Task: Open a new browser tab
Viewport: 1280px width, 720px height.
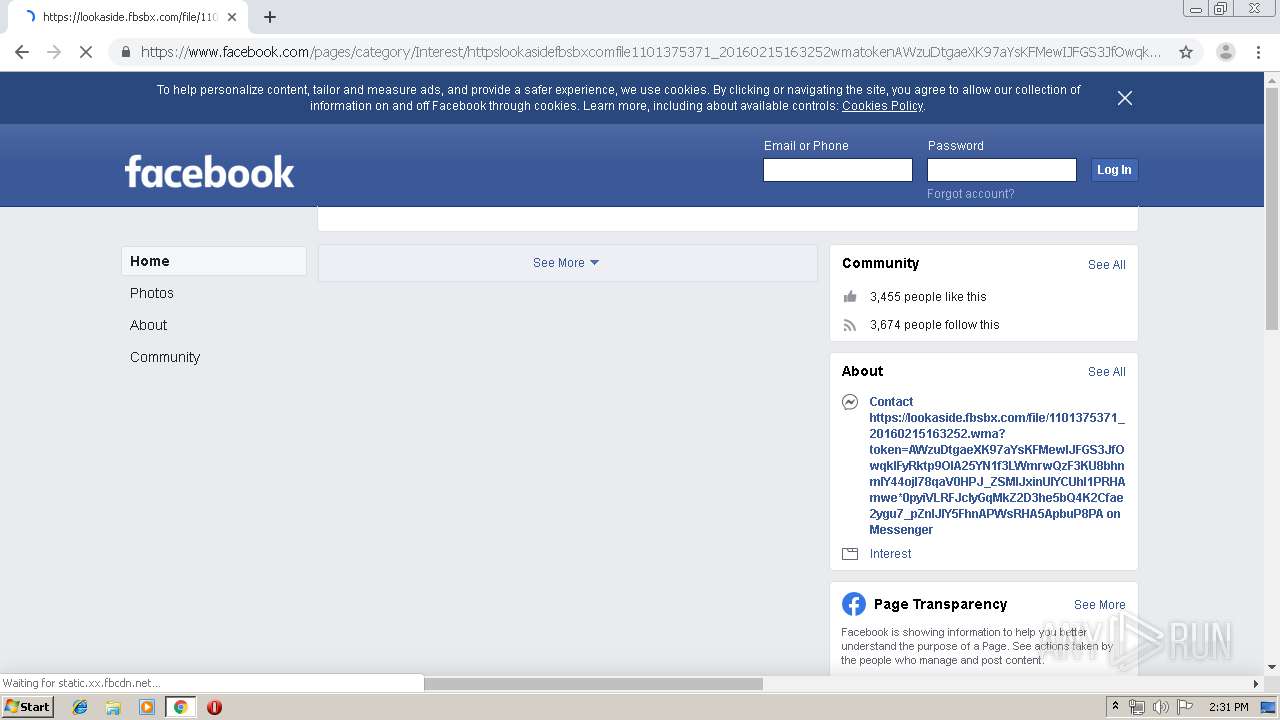Action: point(270,17)
